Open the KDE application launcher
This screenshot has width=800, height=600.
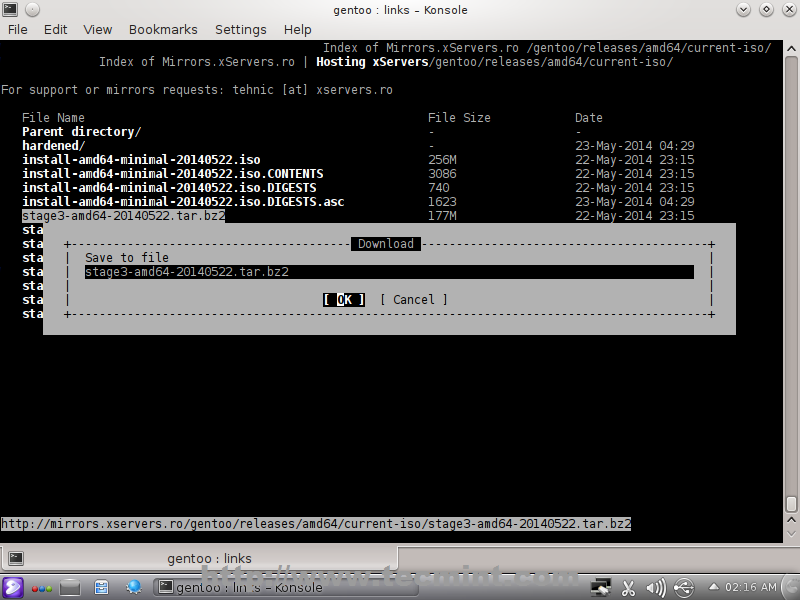[14, 587]
